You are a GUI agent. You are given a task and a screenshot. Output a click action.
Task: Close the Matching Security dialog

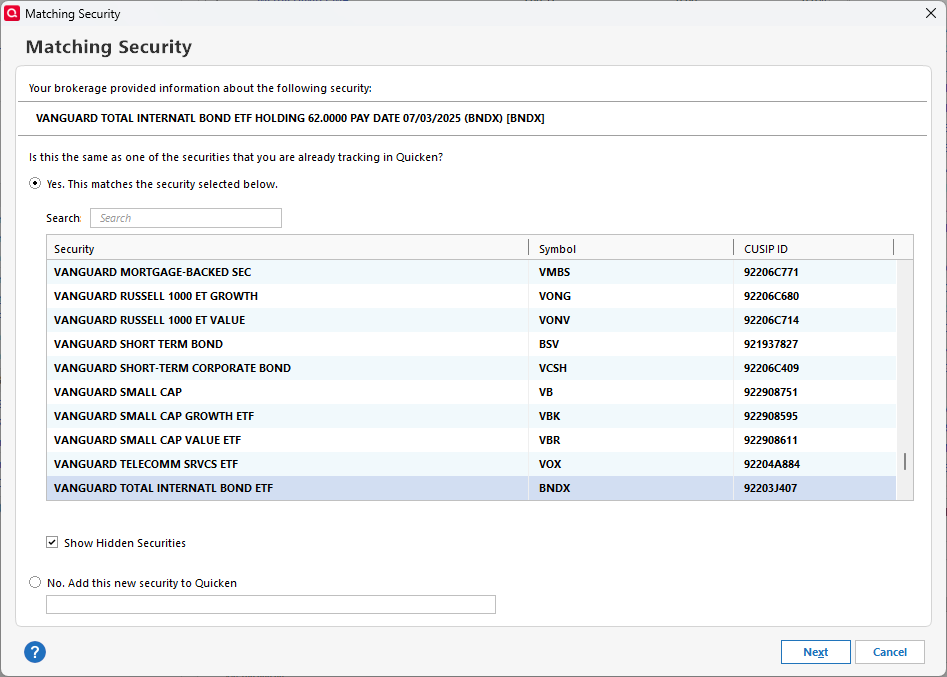931,14
